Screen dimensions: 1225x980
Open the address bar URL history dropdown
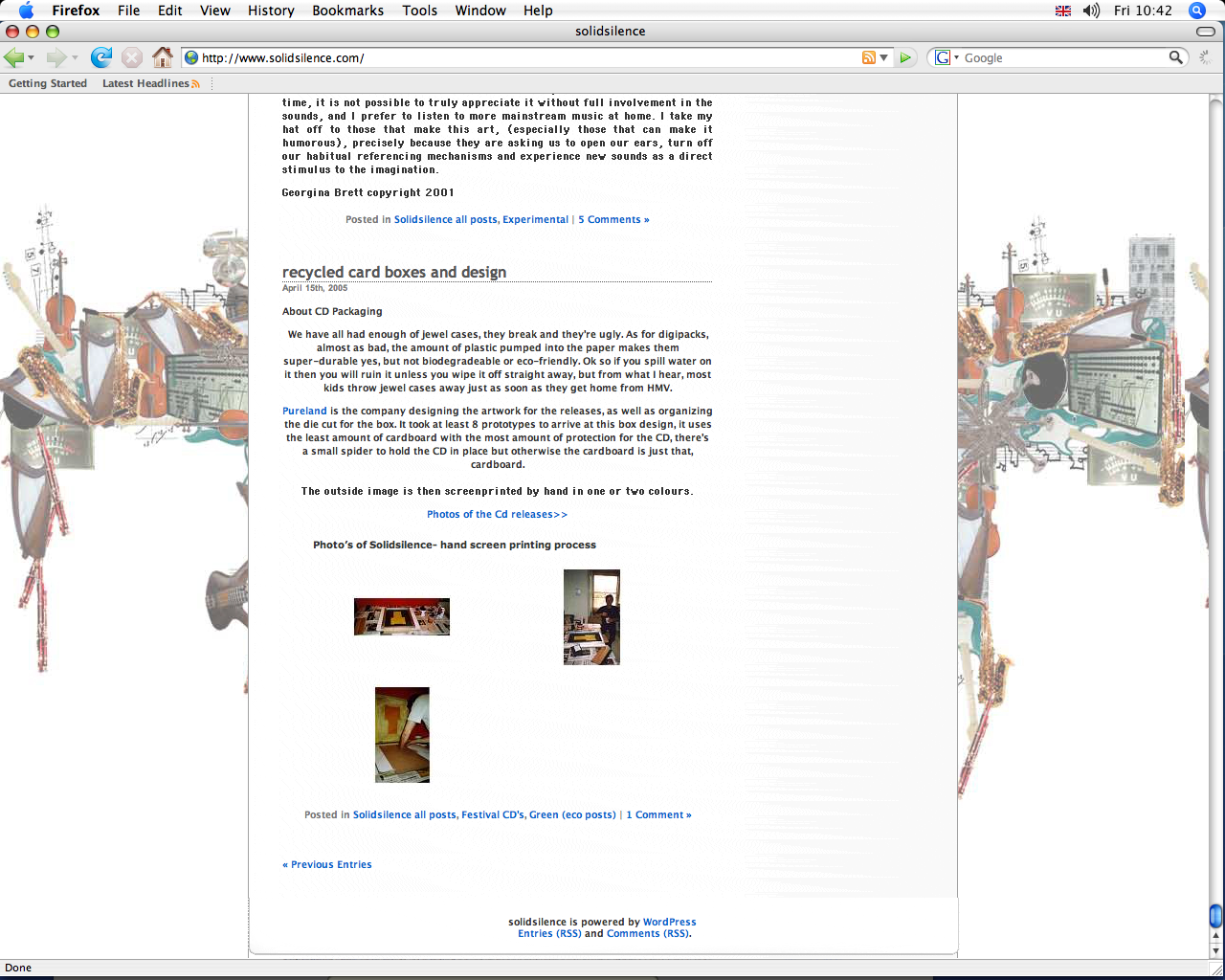[x=884, y=57]
